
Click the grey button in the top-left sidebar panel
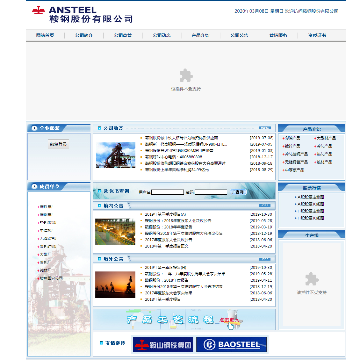59,144
